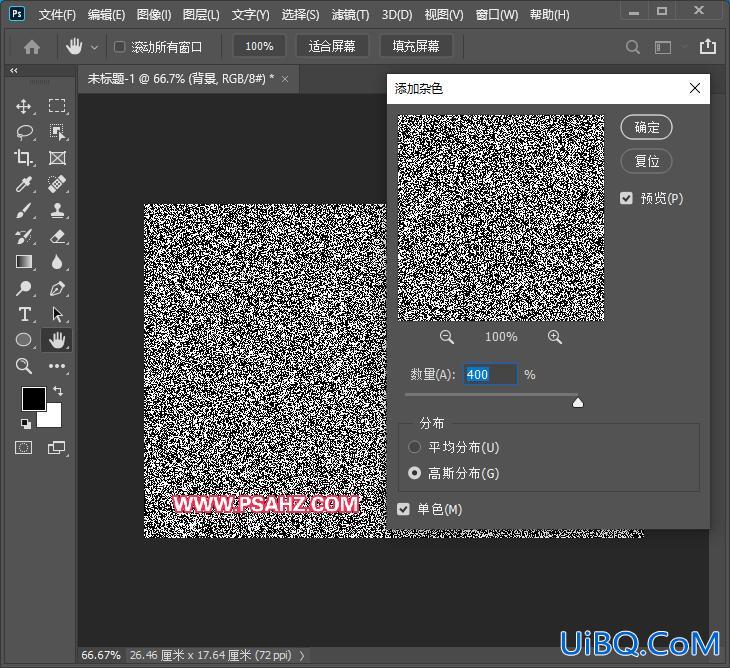The width and height of the screenshot is (730, 668).
Task: Click the noise amount slider handle
Action: tap(578, 403)
